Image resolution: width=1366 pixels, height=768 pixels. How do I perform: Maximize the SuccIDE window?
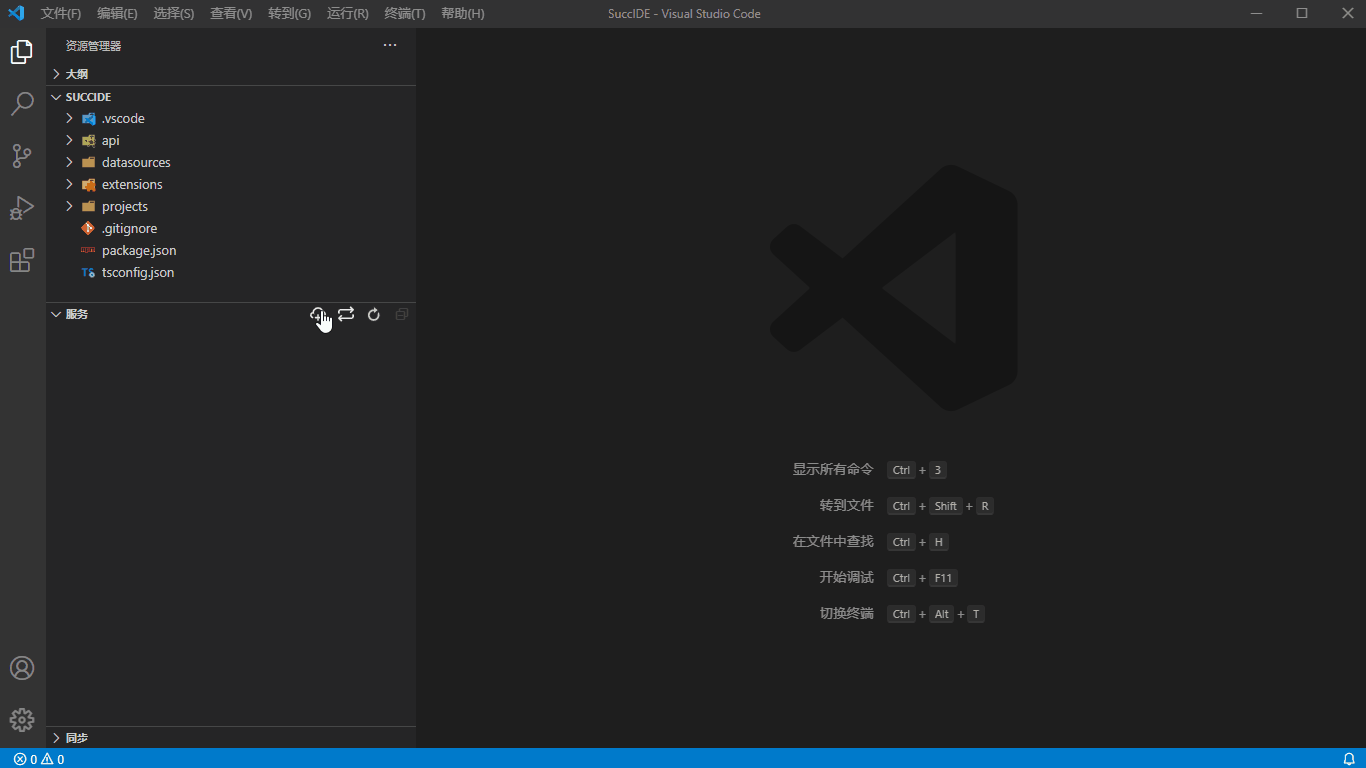[x=1302, y=13]
